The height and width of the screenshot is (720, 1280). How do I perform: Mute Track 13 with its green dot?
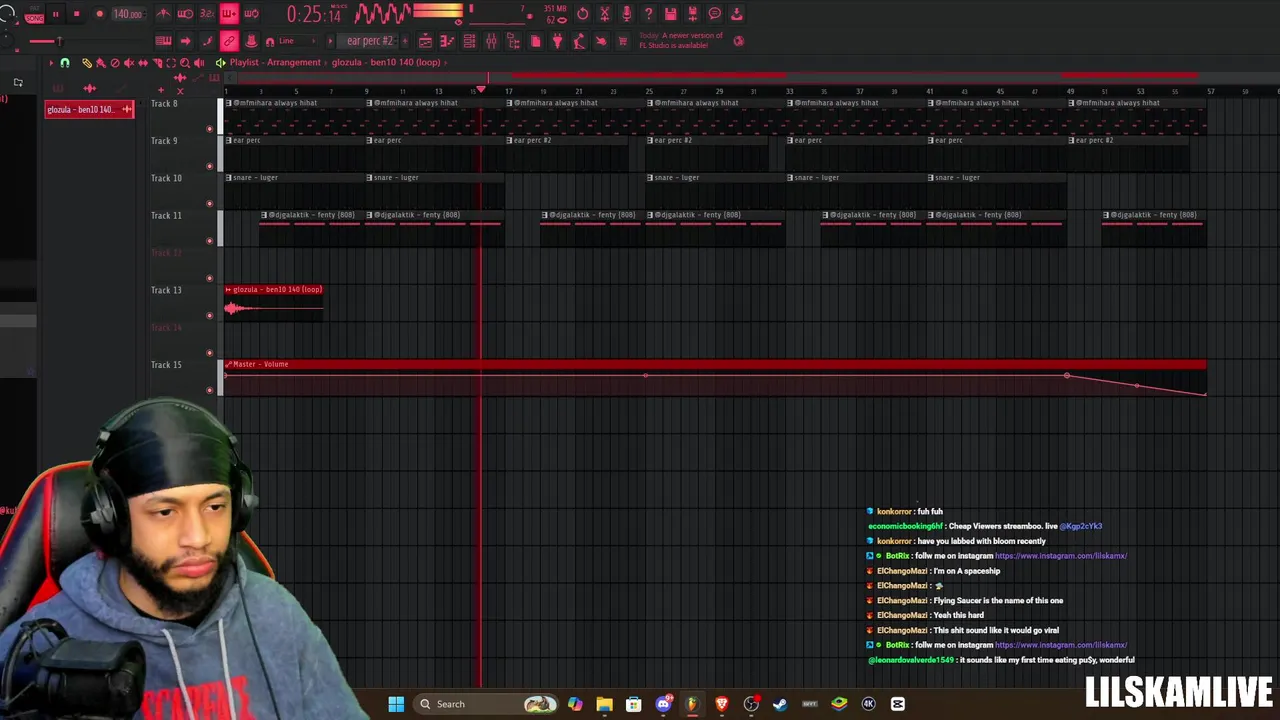click(x=209, y=315)
